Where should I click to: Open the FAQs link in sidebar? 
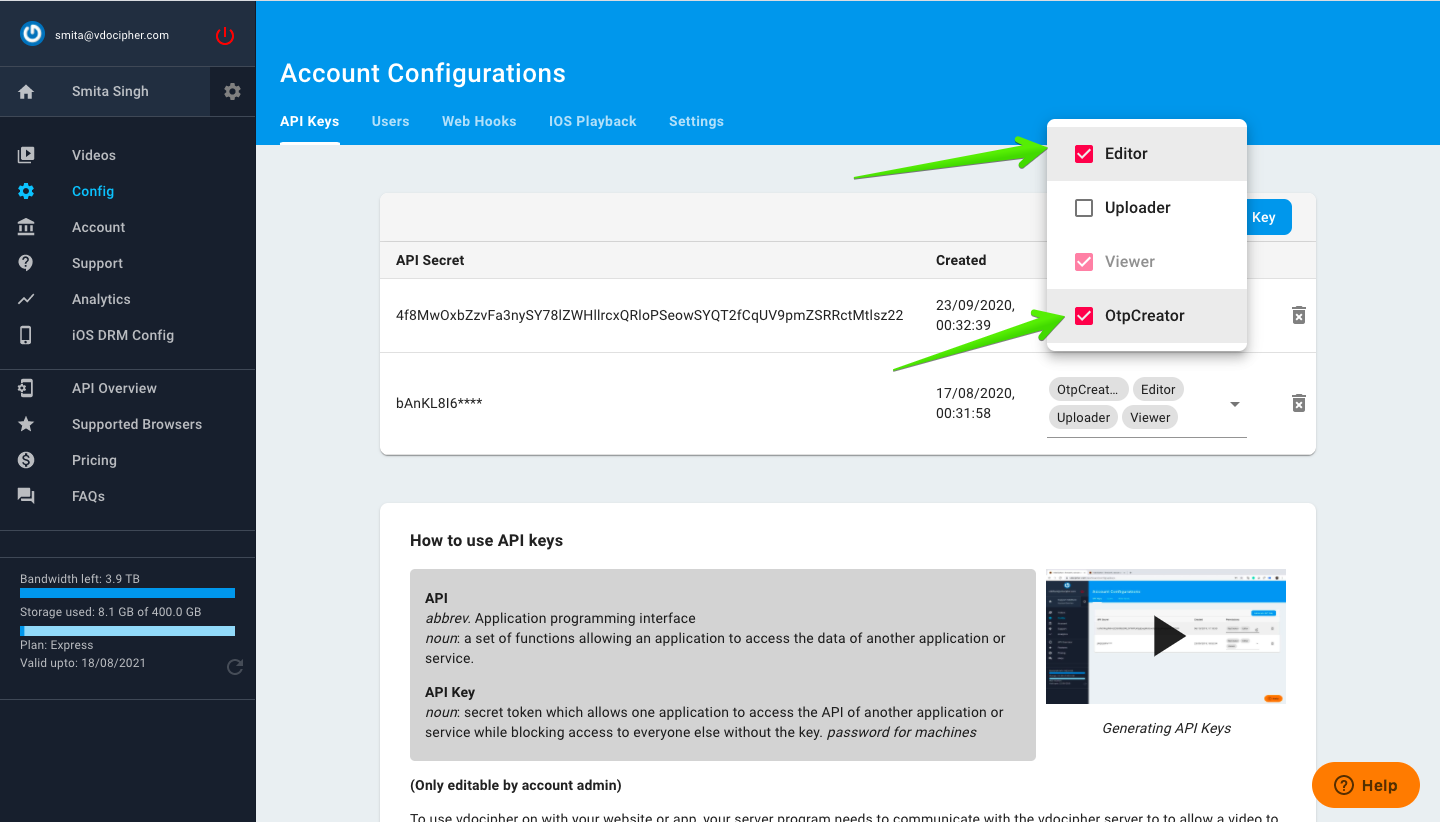88,496
